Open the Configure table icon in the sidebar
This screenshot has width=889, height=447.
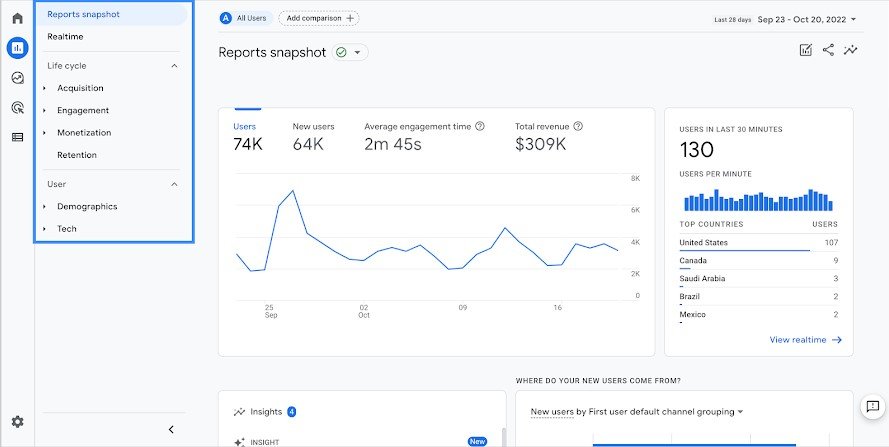[18, 137]
